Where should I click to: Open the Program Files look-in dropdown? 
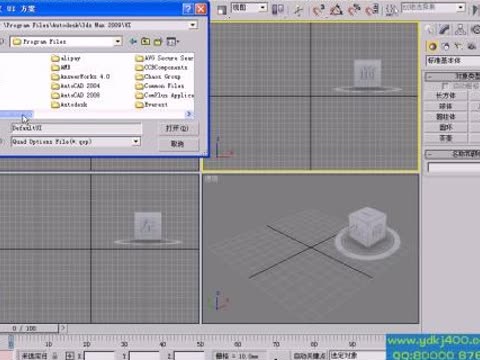click(118, 41)
